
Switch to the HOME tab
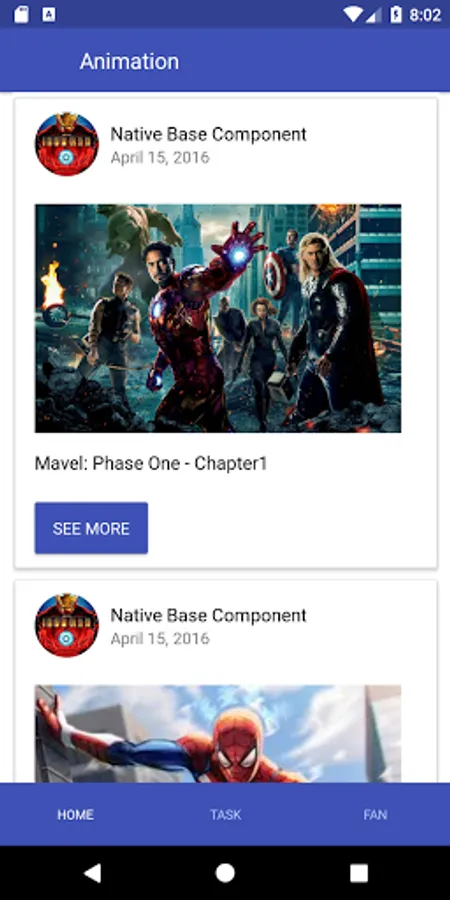tap(75, 814)
